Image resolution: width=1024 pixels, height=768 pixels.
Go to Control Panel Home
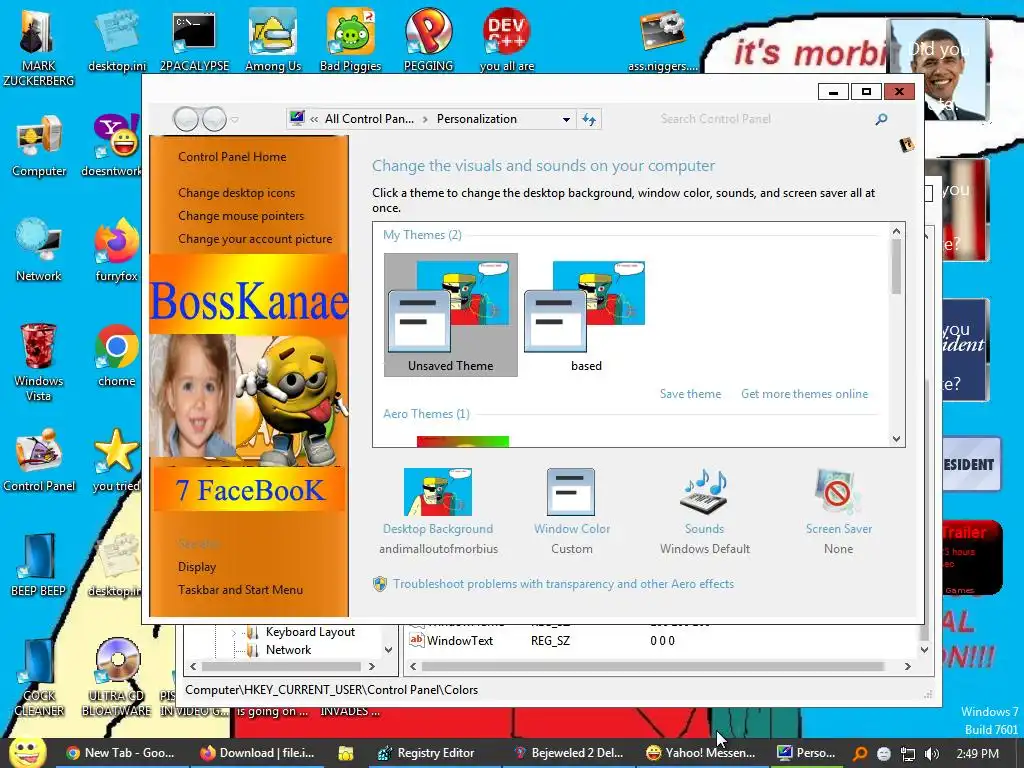232,157
